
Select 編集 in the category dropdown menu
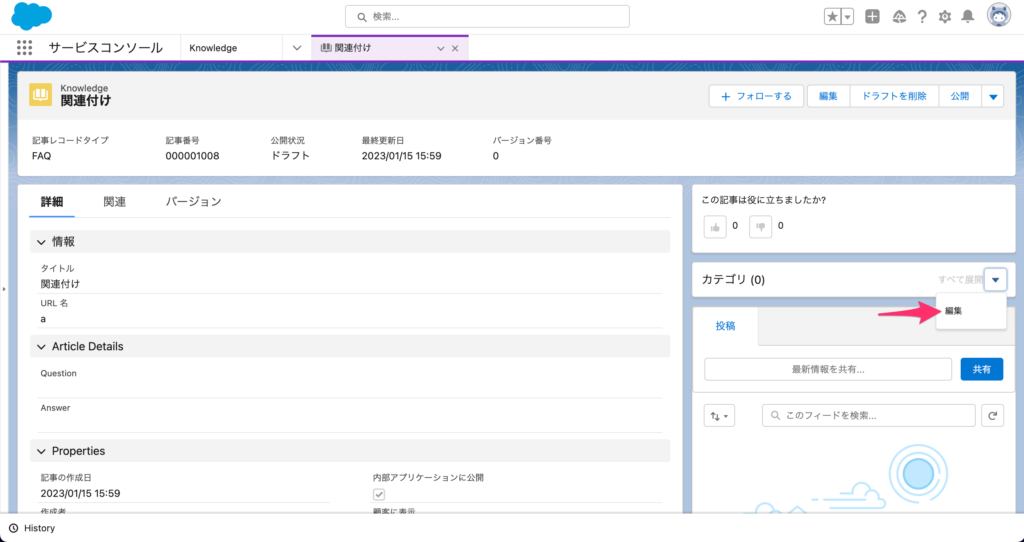[954, 311]
